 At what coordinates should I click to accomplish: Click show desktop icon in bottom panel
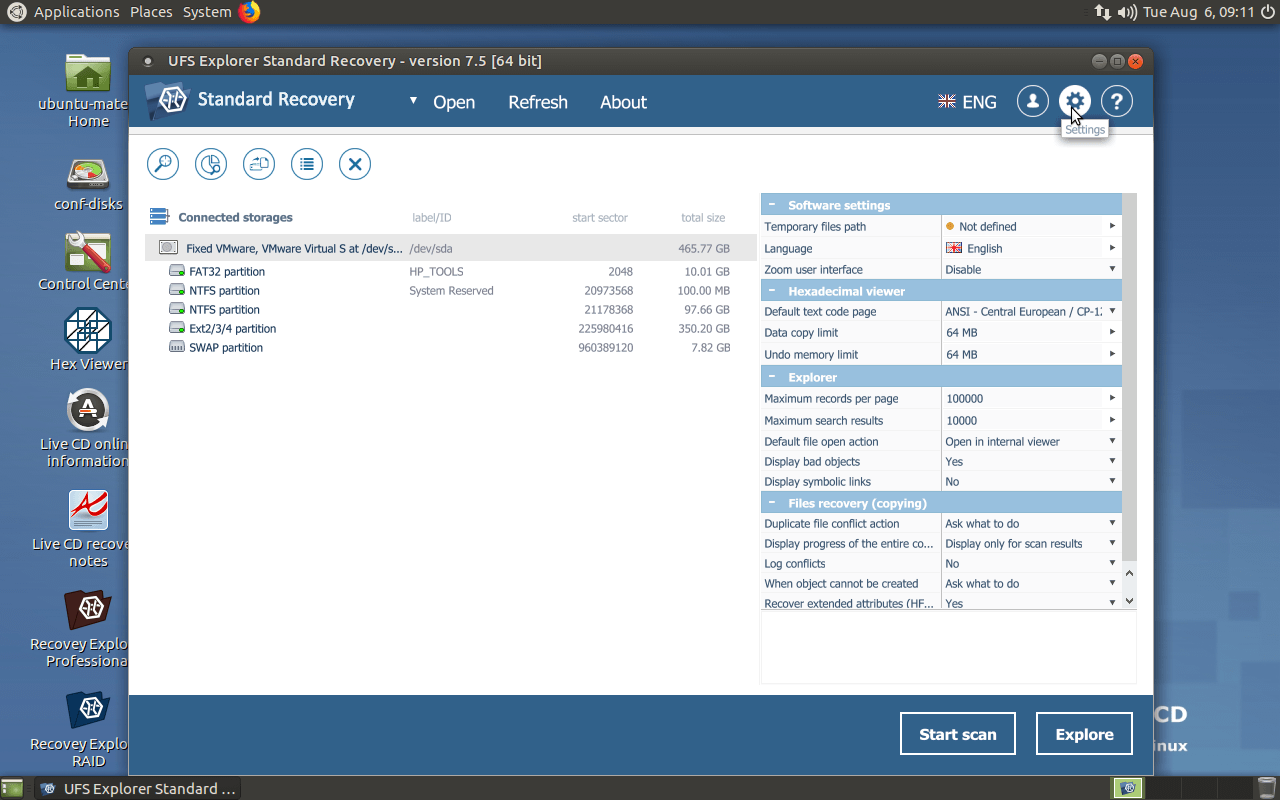click(x=12, y=788)
